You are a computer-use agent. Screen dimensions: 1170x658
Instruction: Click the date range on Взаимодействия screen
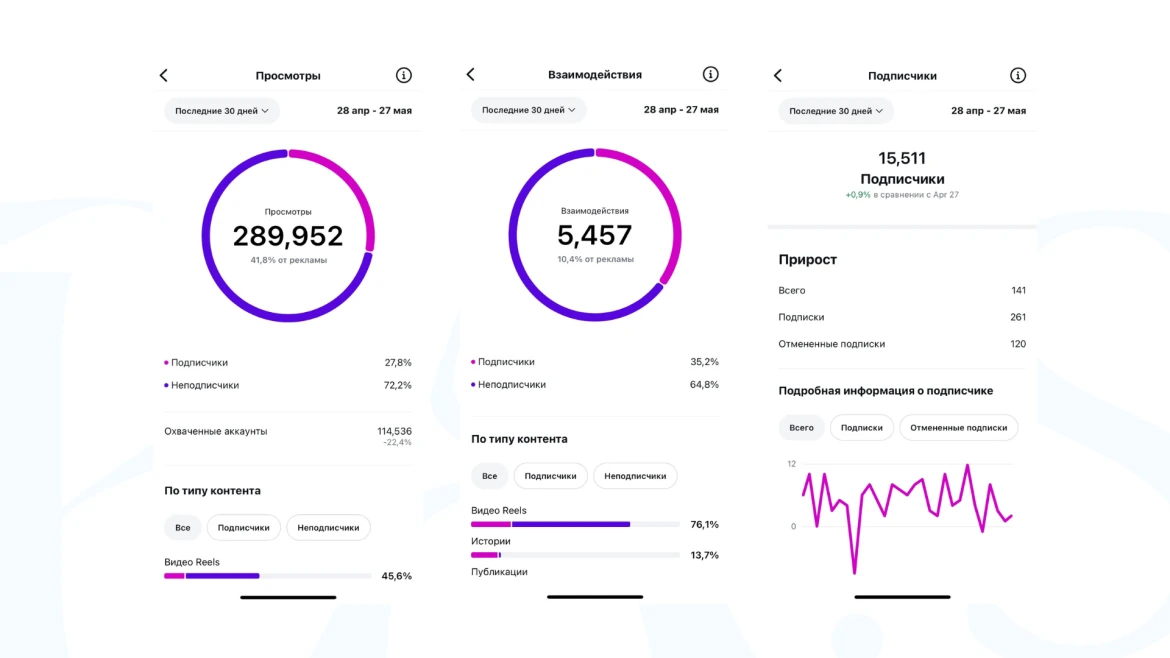[681, 110]
